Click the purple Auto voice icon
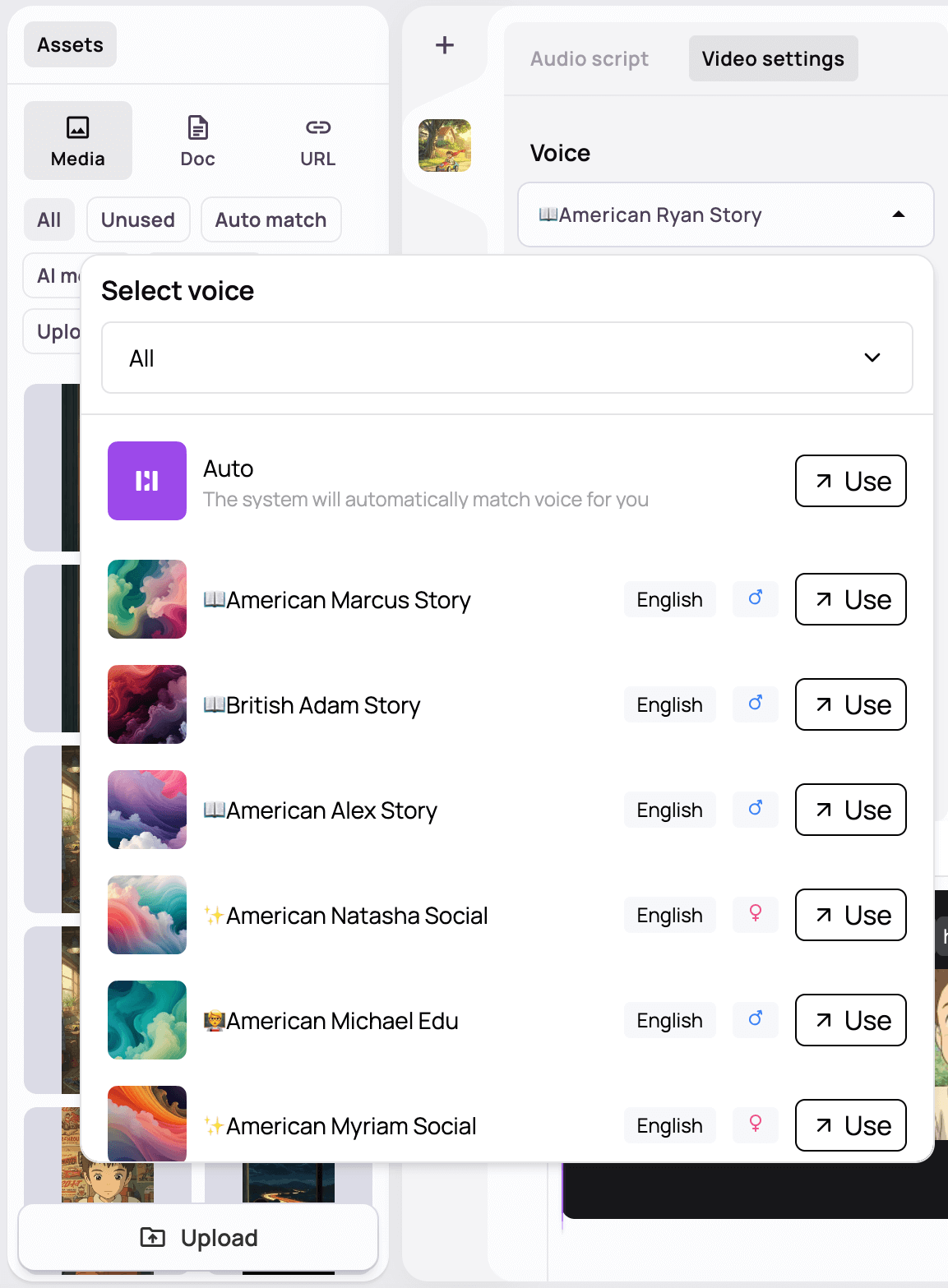This screenshot has width=948, height=1288. pos(147,481)
